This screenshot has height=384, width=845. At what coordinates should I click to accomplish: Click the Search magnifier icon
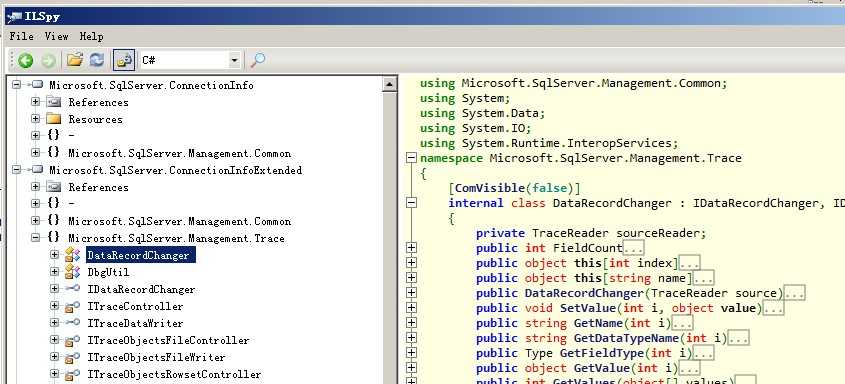coord(258,60)
